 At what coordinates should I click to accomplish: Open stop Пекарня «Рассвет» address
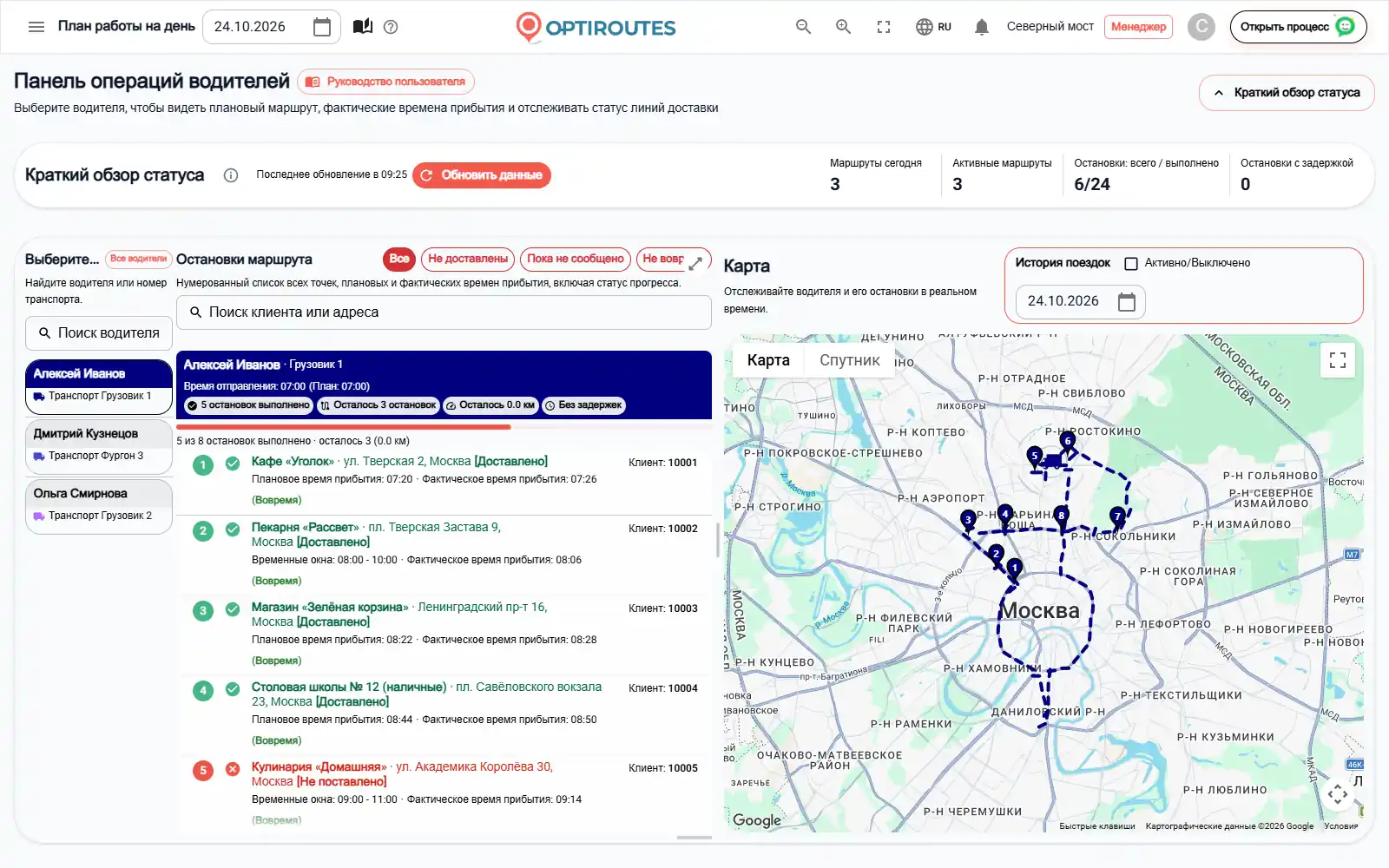pyautogui.click(x=376, y=534)
